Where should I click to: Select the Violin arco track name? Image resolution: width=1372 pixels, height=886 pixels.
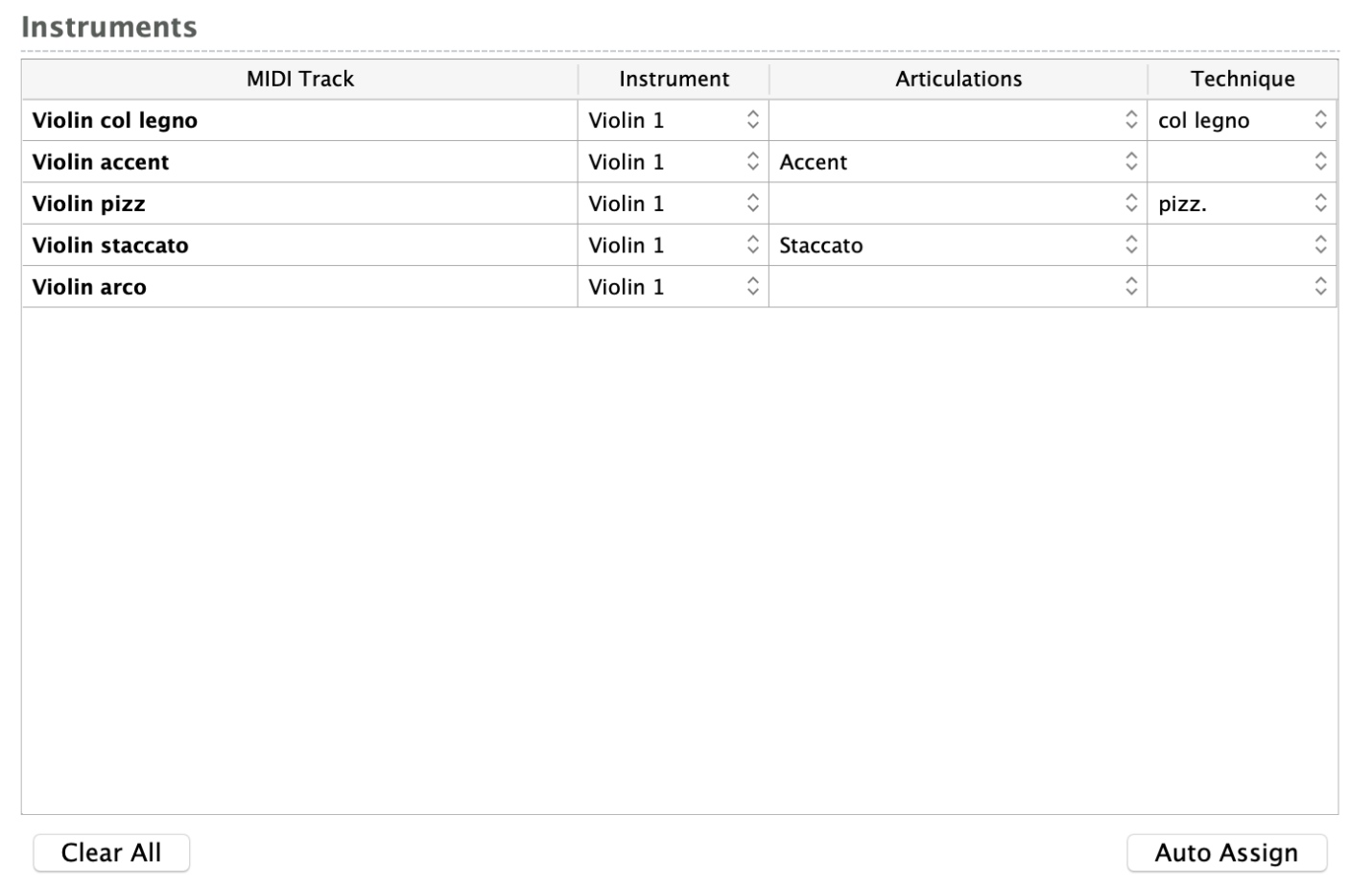(x=89, y=287)
